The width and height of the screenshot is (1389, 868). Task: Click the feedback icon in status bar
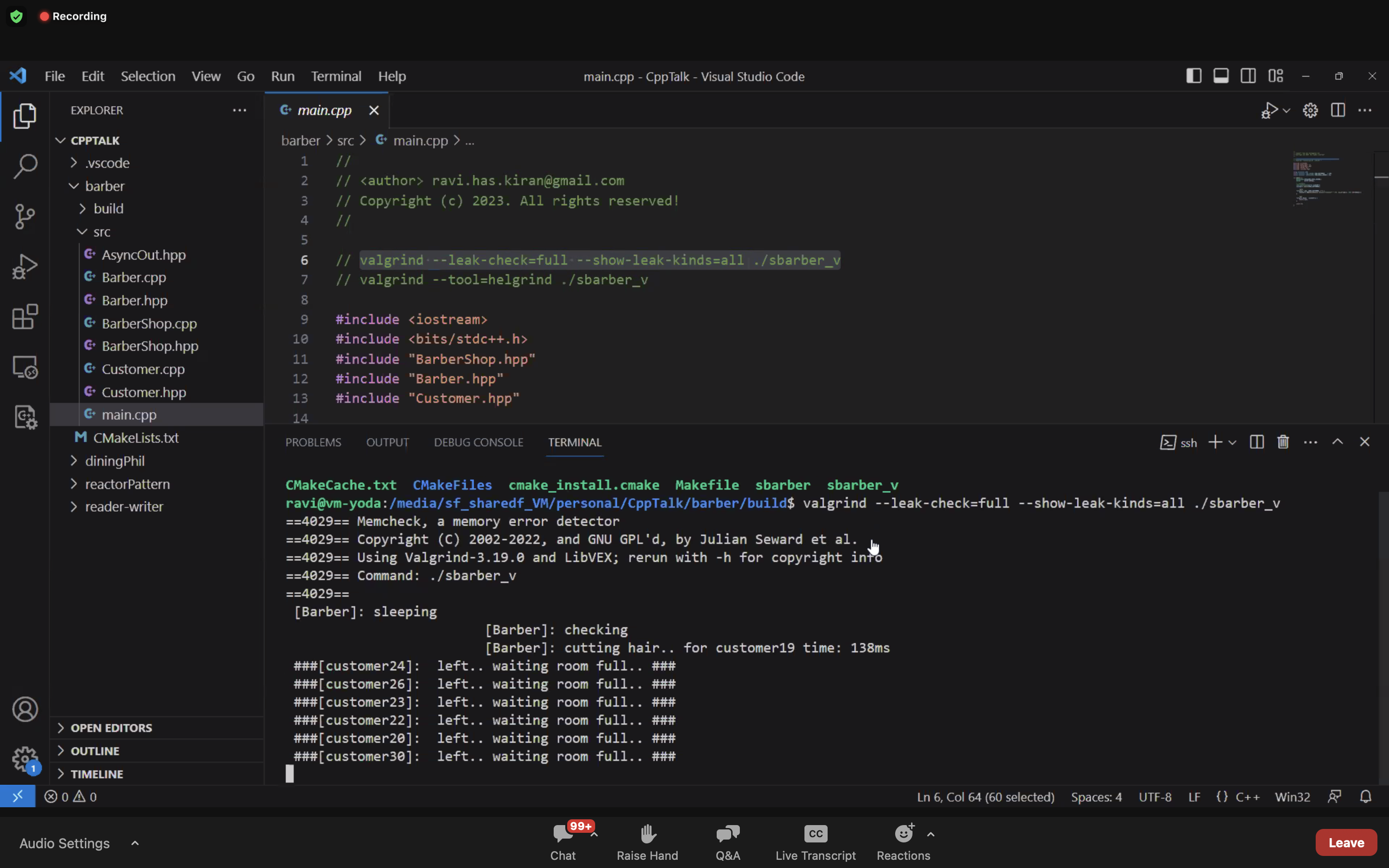1335,797
